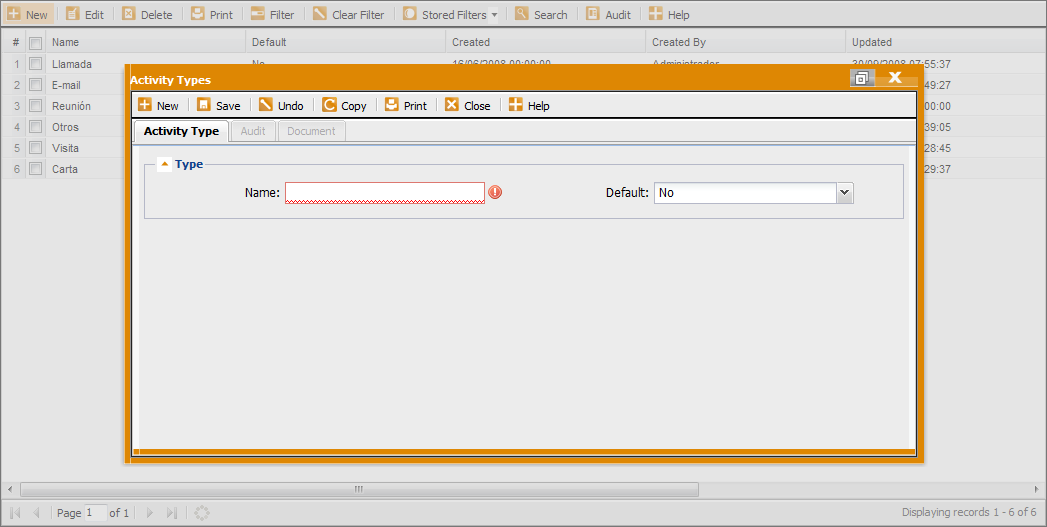This screenshot has height=527, width=1047.
Task: Sort by the Created column header
Action: pyautogui.click(x=546, y=42)
